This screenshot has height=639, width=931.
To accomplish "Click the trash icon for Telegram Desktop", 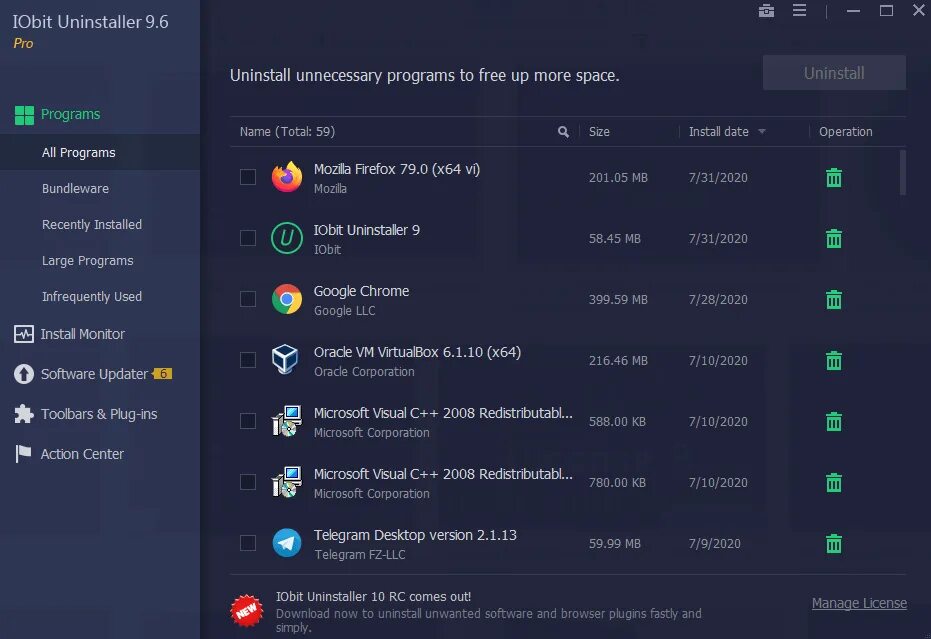I will pyautogui.click(x=834, y=543).
